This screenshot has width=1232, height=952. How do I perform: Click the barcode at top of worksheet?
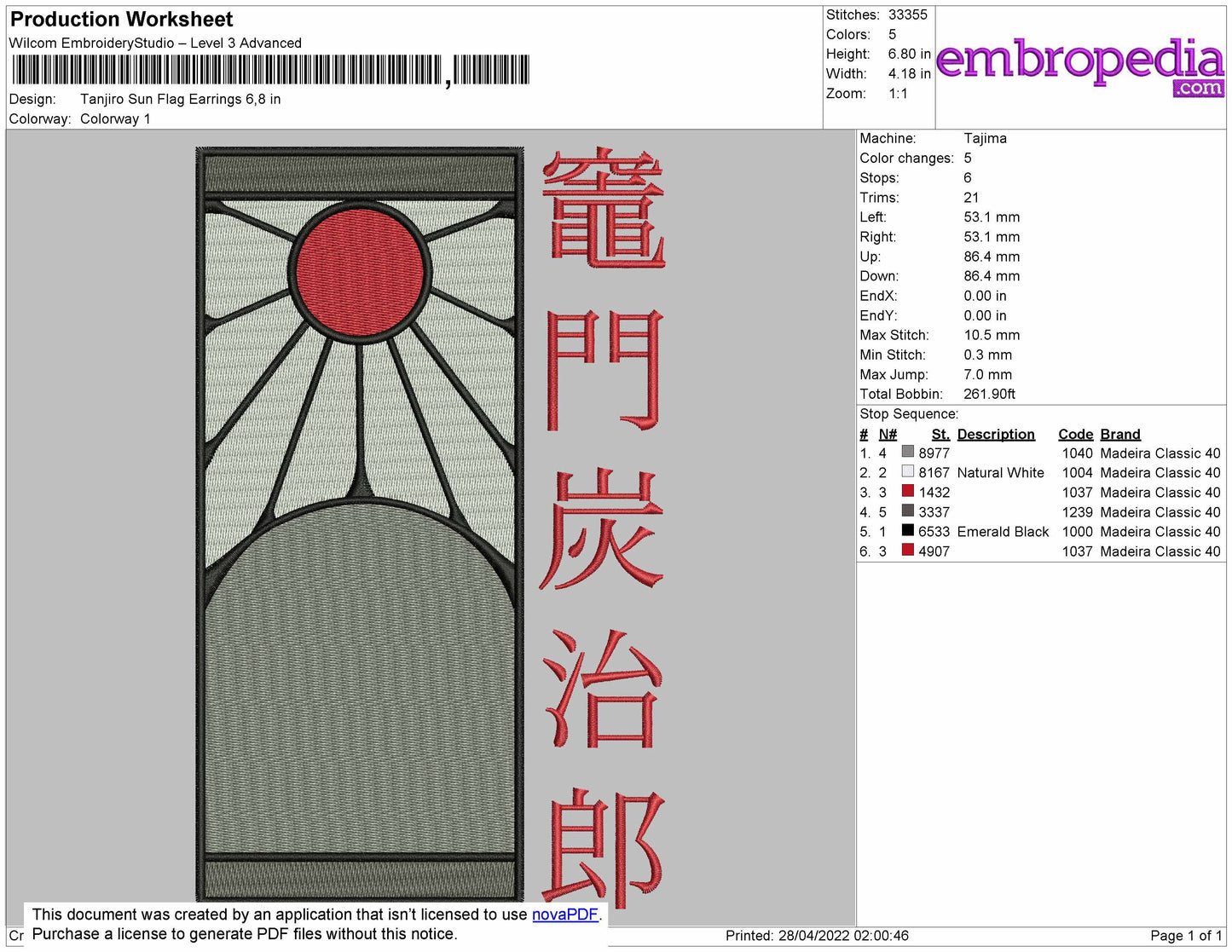[x=269, y=70]
